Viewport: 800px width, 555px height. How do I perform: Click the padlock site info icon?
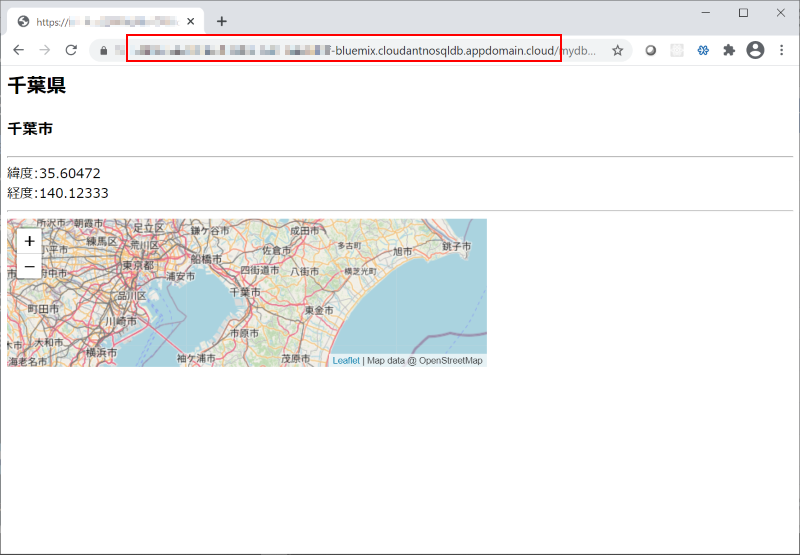[x=104, y=51]
